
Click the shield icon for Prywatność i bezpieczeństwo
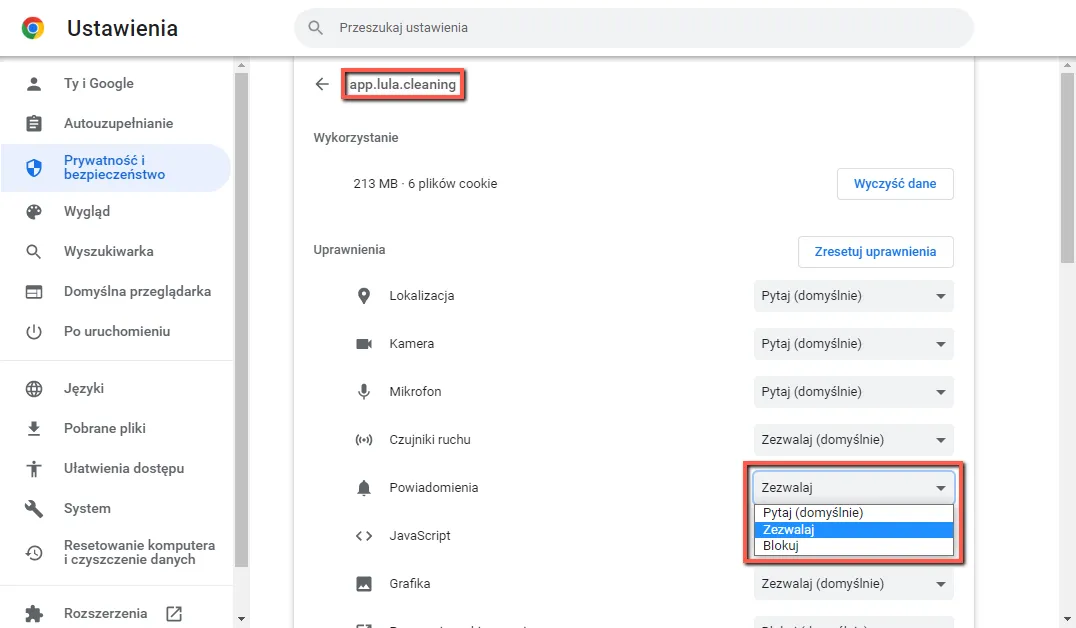34,167
